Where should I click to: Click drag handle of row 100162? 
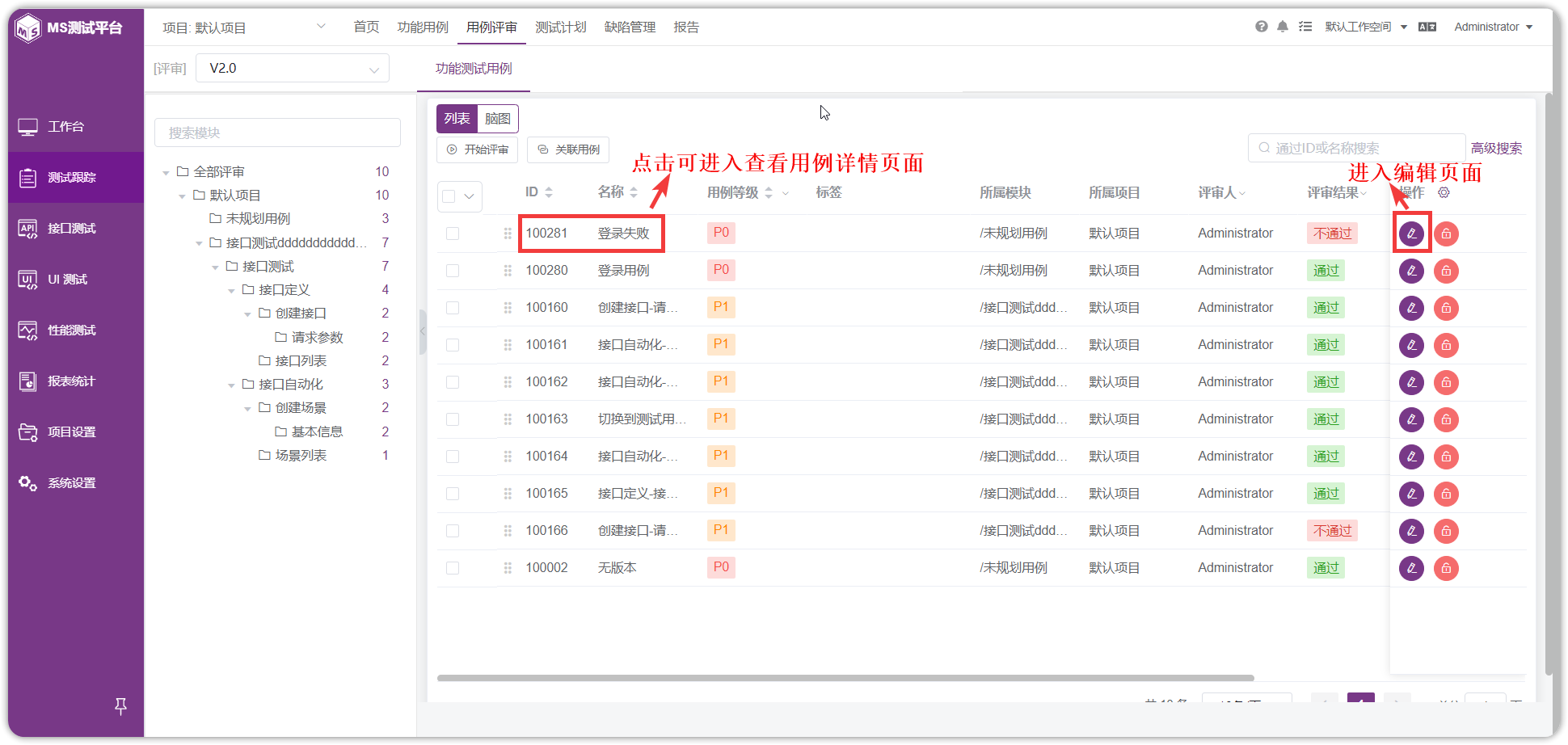(x=508, y=382)
